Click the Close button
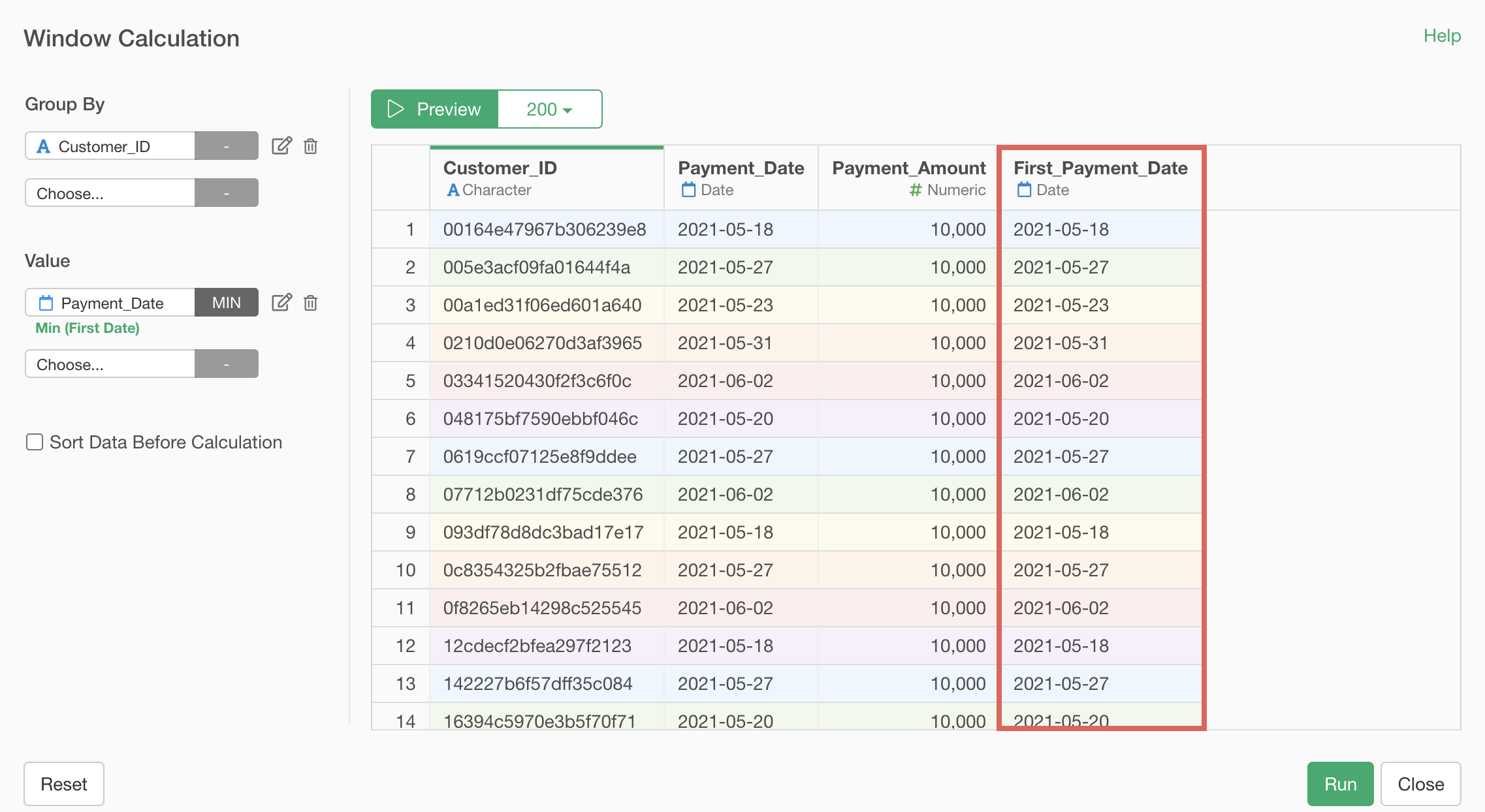The image size is (1485, 812). (1420, 783)
